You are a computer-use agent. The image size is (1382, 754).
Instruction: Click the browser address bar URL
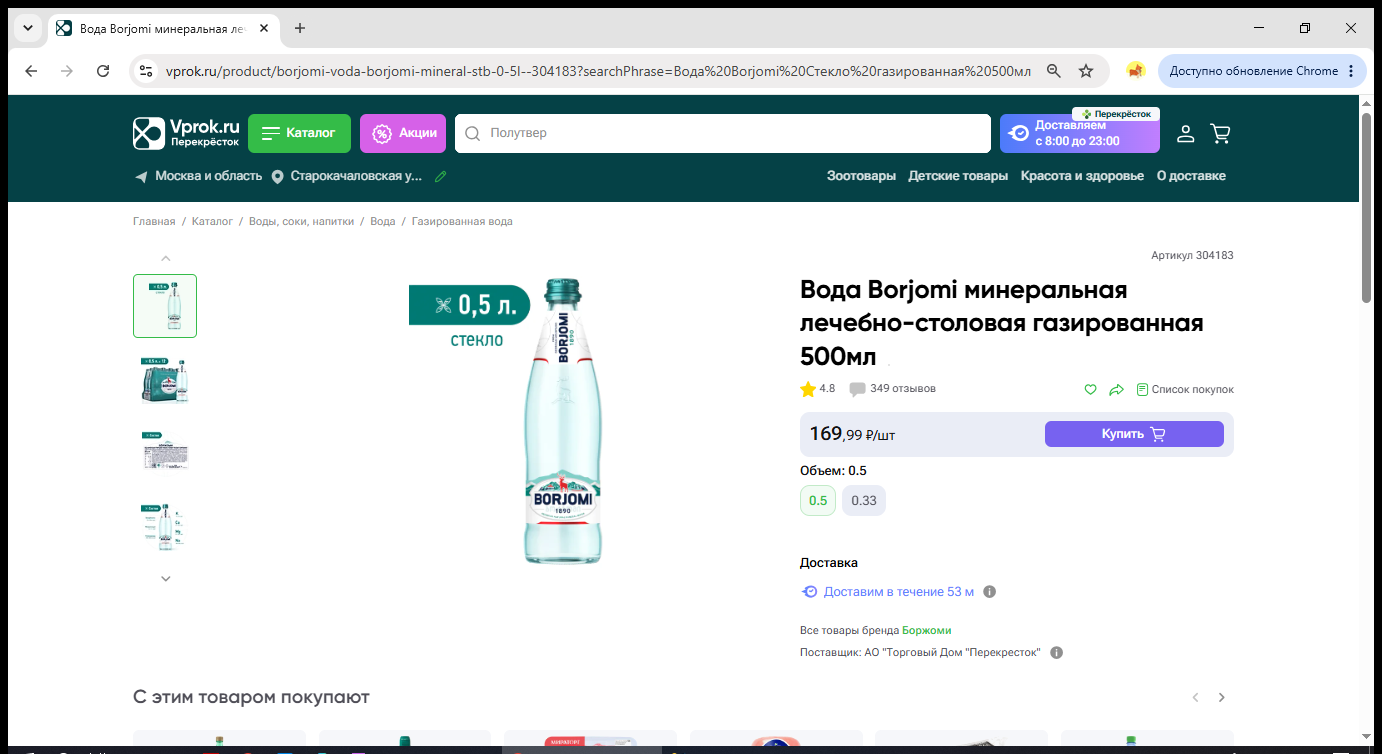click(x=598, y=71)
